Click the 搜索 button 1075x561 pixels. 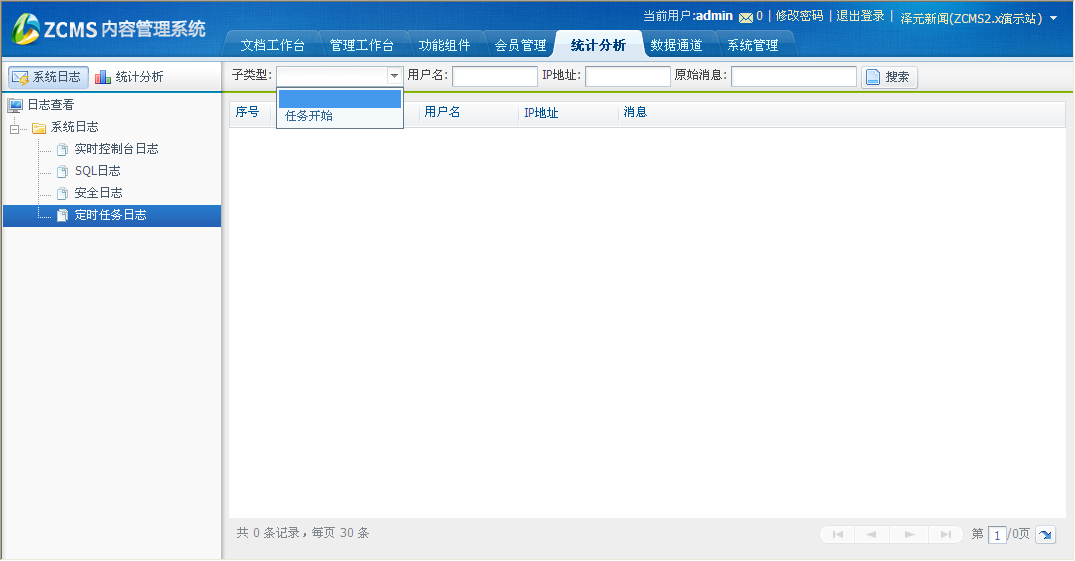(x=888, y=77)
